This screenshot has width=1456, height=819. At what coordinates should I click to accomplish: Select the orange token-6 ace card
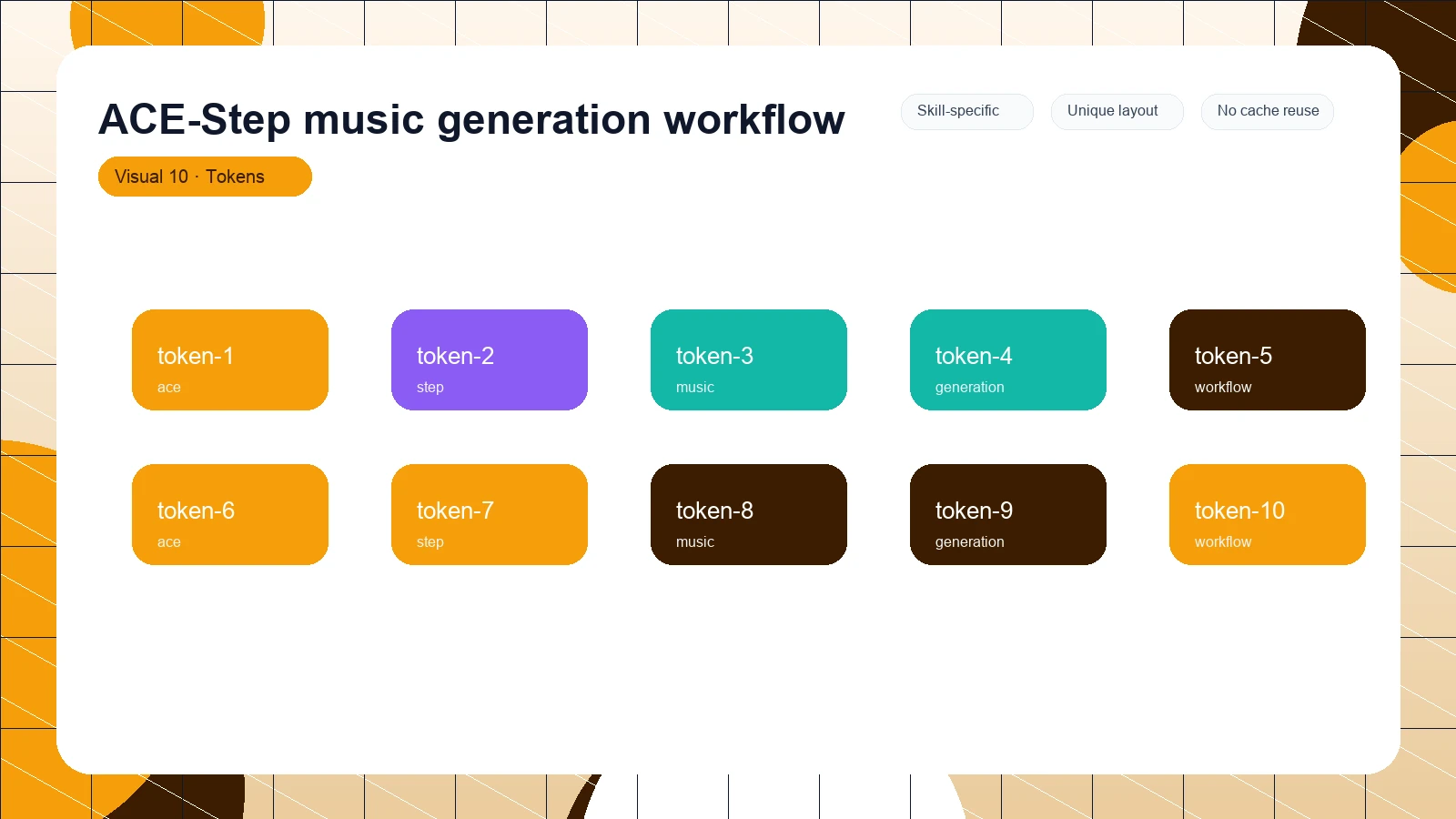230,514
